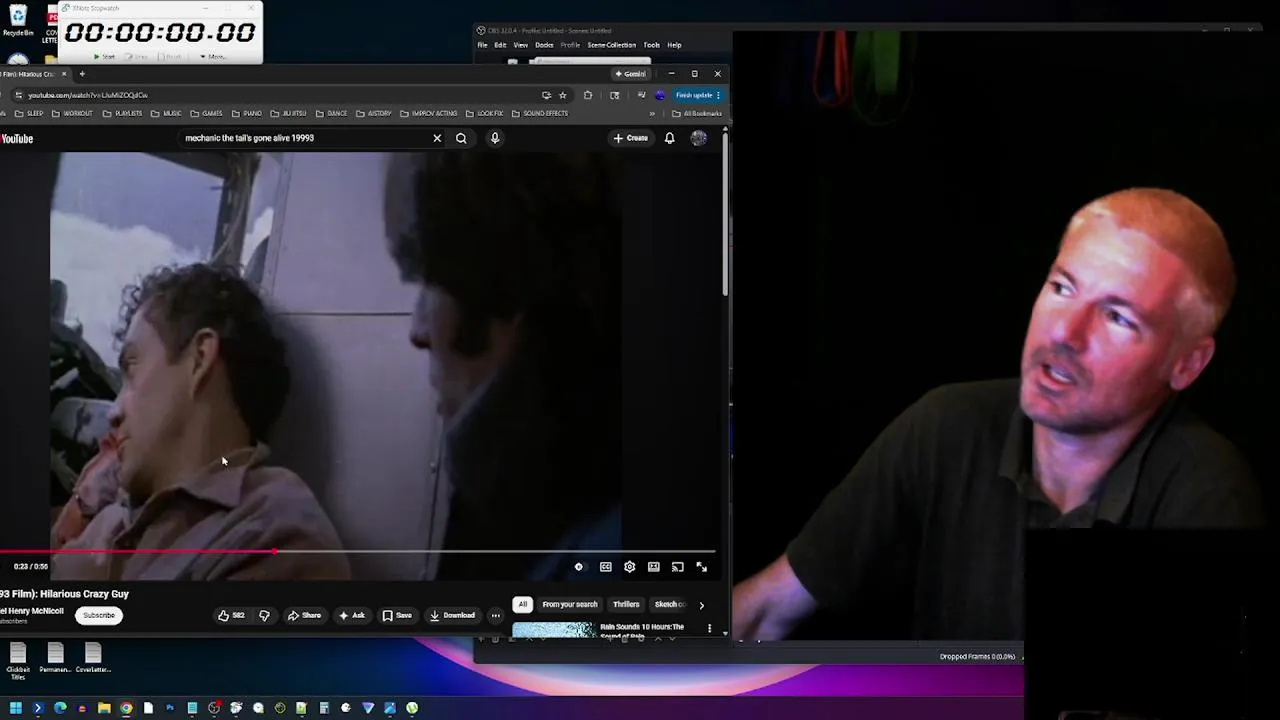The width and height of the screenshot is (1280, 720).
Task: Select the All filter chip
Action: (522, 604)
